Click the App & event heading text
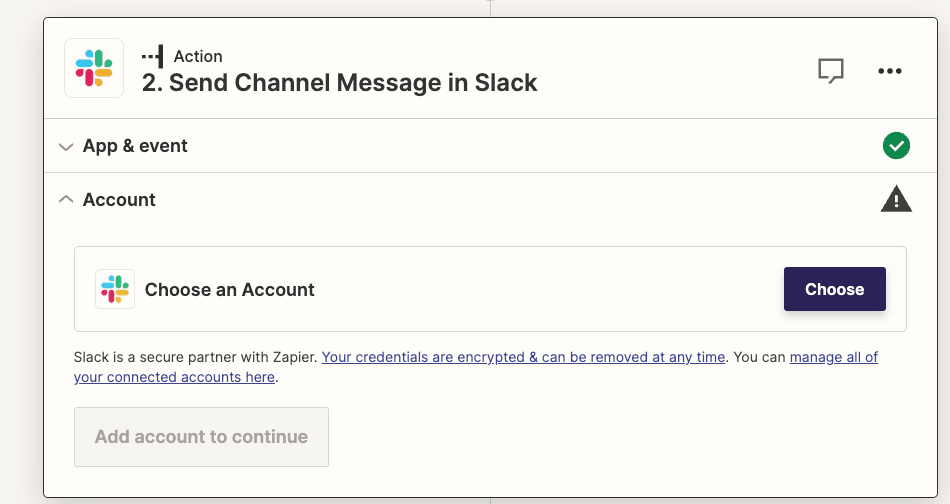950x504 pixels. pos(135,146)
